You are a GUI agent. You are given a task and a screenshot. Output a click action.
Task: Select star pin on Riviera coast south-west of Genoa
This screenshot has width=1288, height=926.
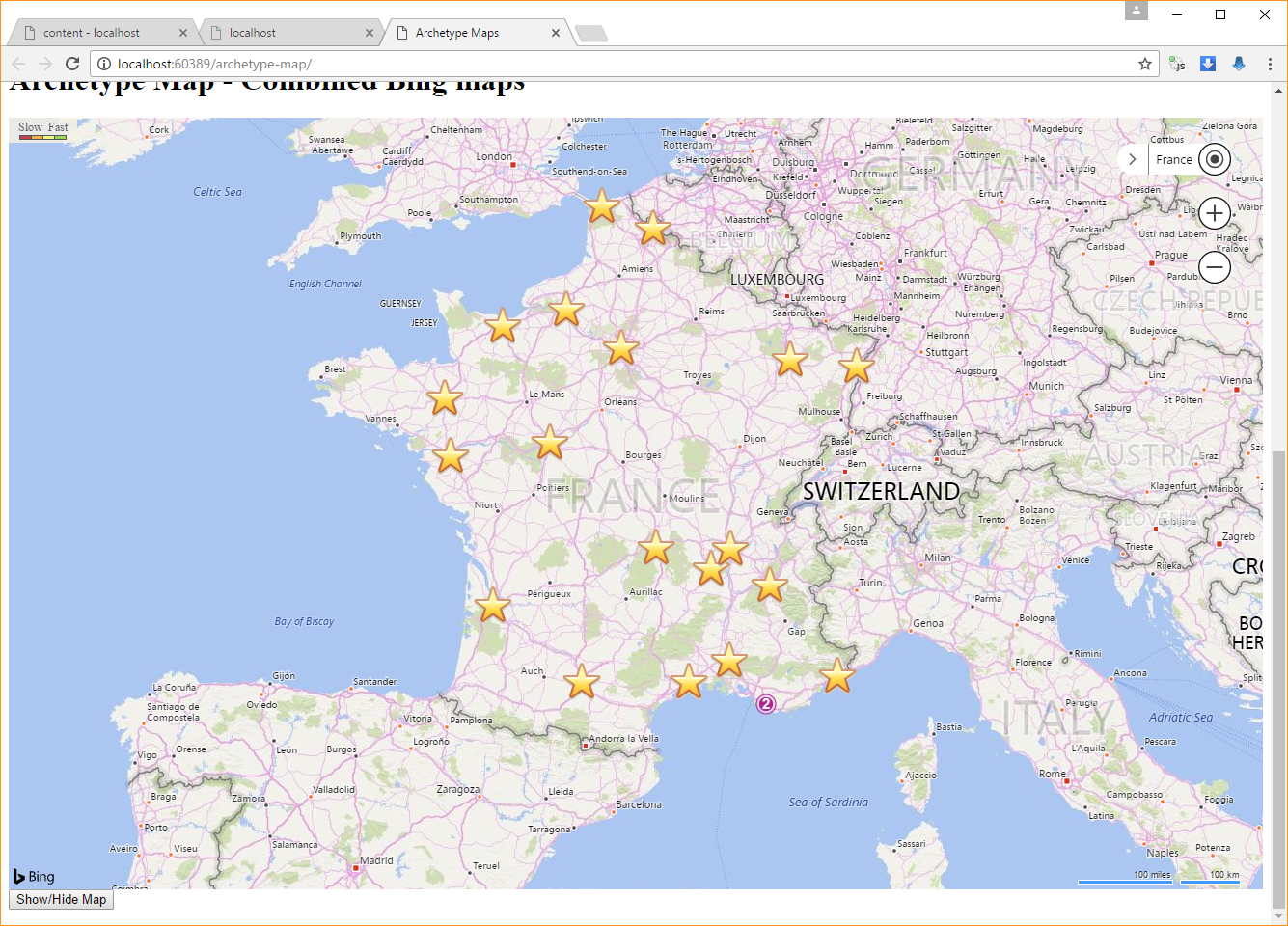837,675
